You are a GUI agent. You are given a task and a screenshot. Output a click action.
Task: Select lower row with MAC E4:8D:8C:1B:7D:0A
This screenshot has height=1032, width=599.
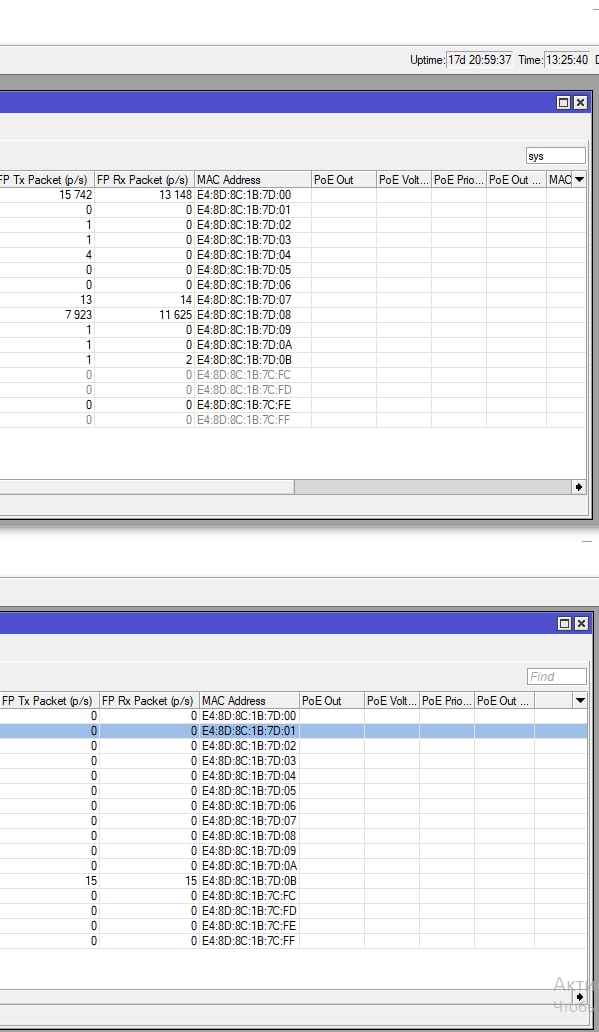(294, 865)
